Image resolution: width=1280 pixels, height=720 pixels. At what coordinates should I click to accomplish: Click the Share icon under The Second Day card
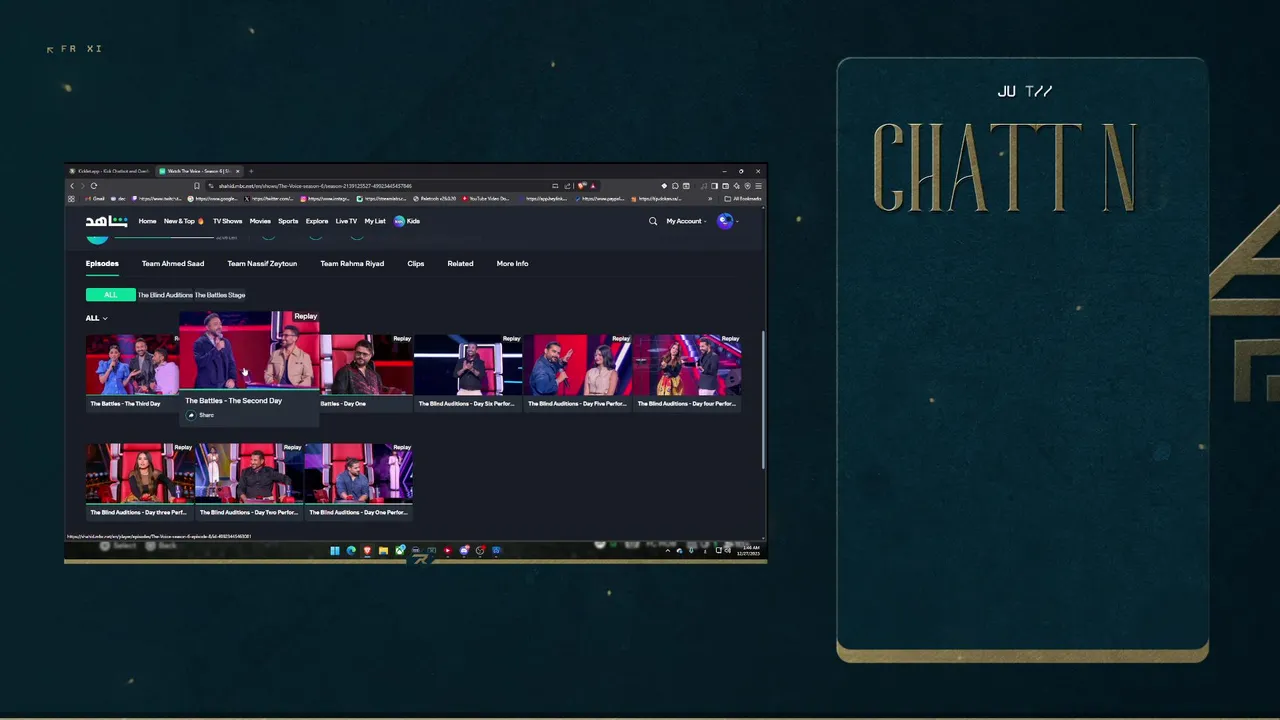[x=192, y=415]
